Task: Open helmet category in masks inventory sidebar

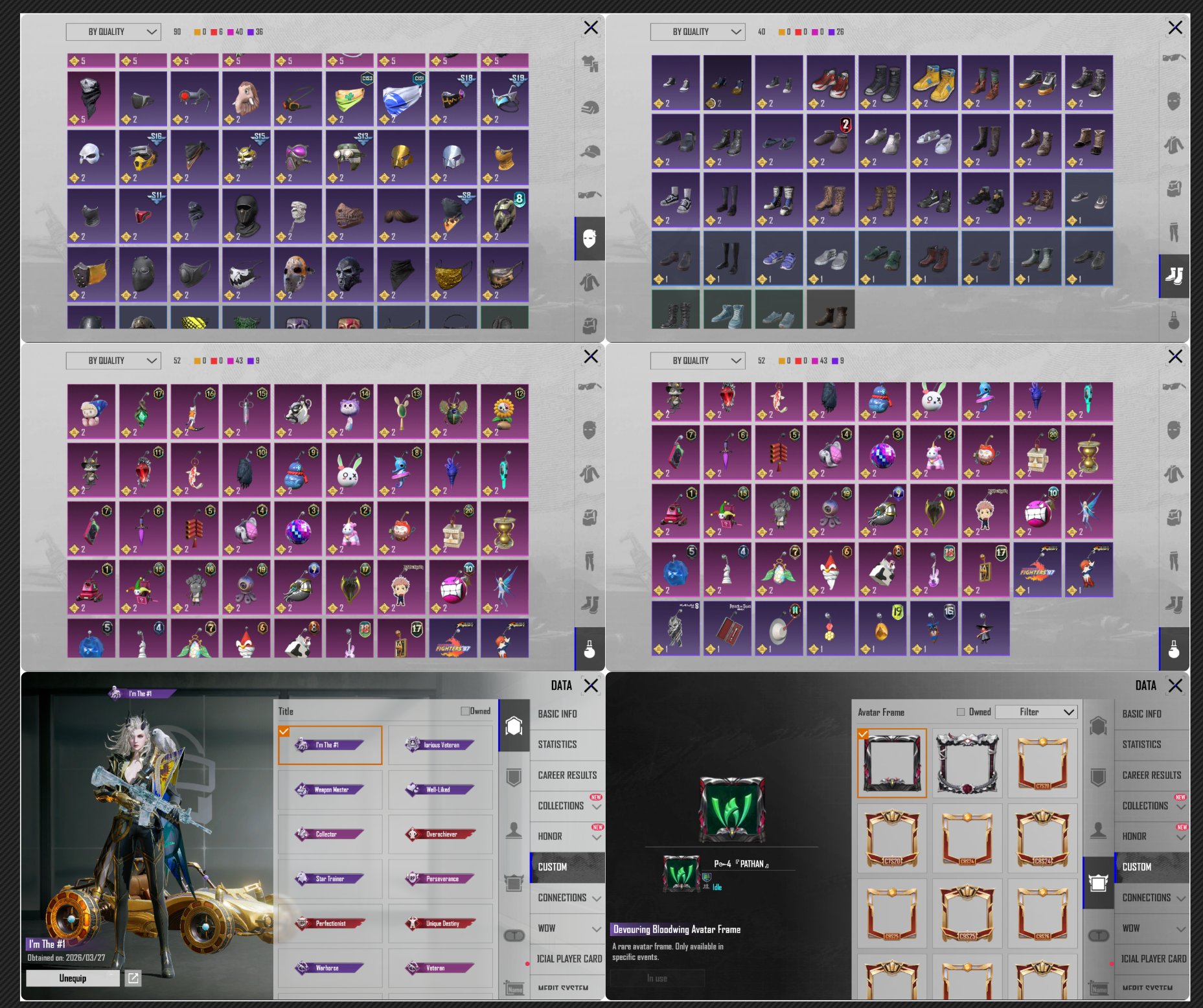Action: [x=590, y=108]
